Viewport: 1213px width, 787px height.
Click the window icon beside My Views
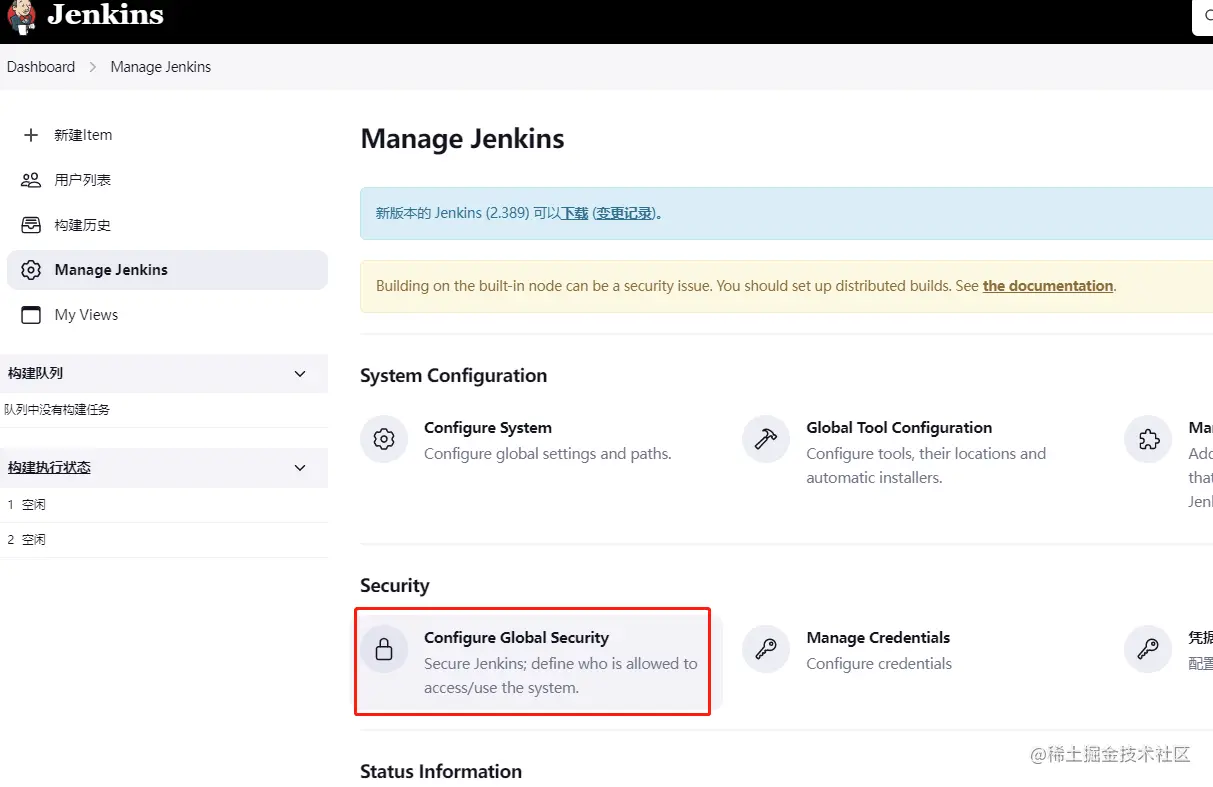click(x=31, y=315)
